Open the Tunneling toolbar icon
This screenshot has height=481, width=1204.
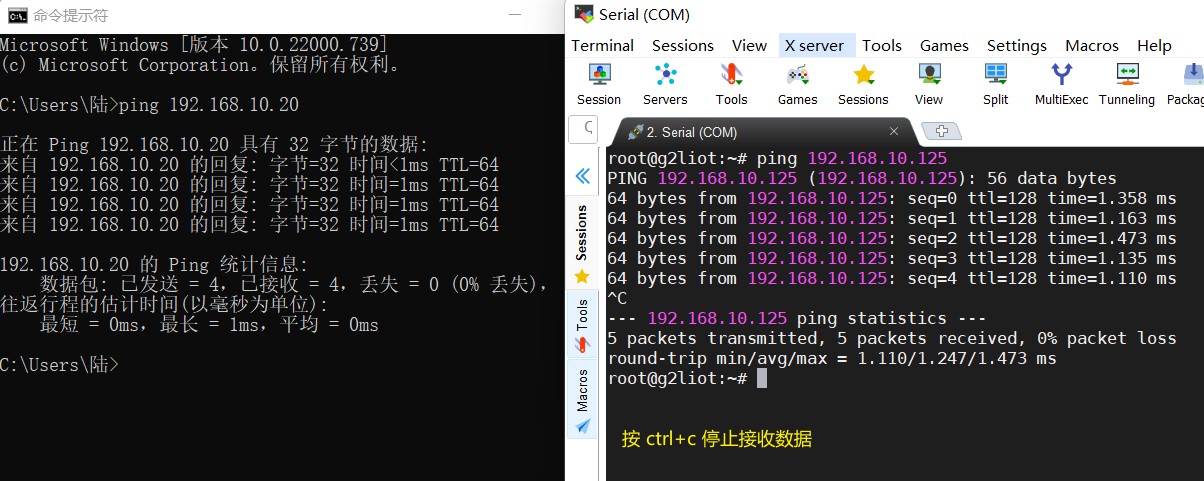(1127, 84)
